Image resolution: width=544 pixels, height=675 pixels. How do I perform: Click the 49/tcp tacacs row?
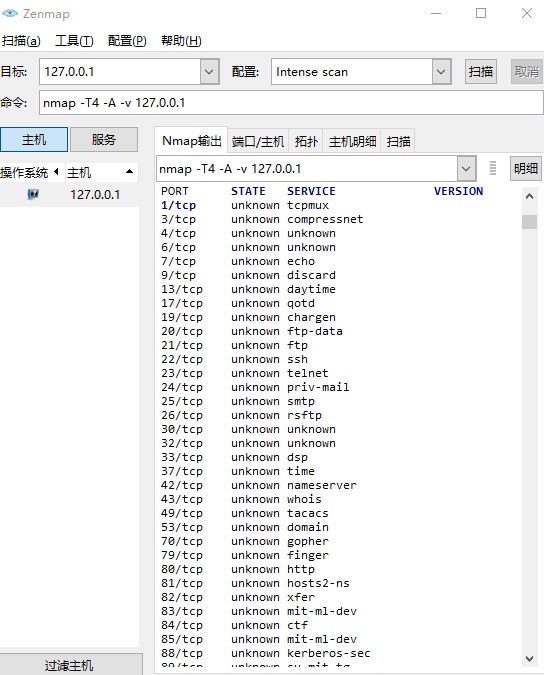[245, 514]
